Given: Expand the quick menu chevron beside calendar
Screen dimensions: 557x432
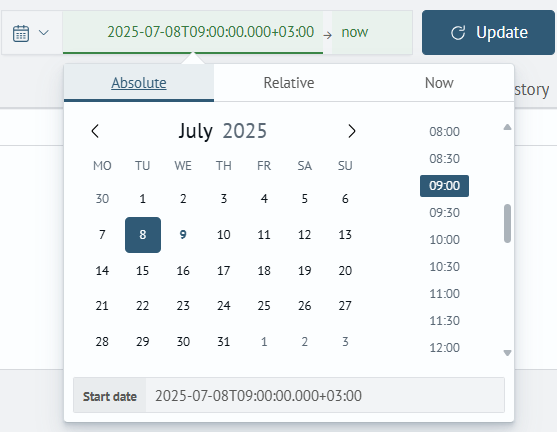Looking at the screenshot, I should (44, 33).
